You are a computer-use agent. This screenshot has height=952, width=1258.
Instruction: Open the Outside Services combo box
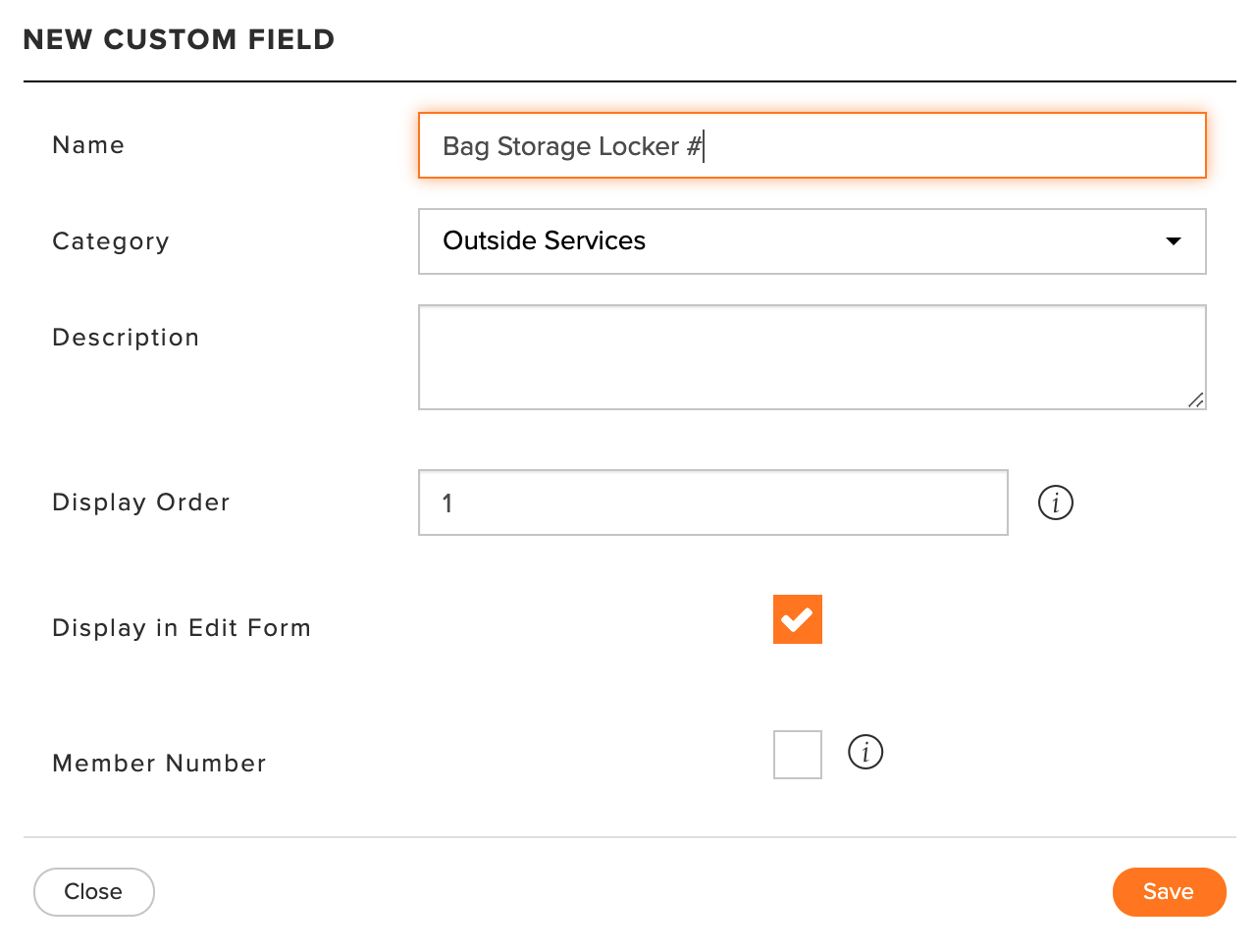point(812,241)
